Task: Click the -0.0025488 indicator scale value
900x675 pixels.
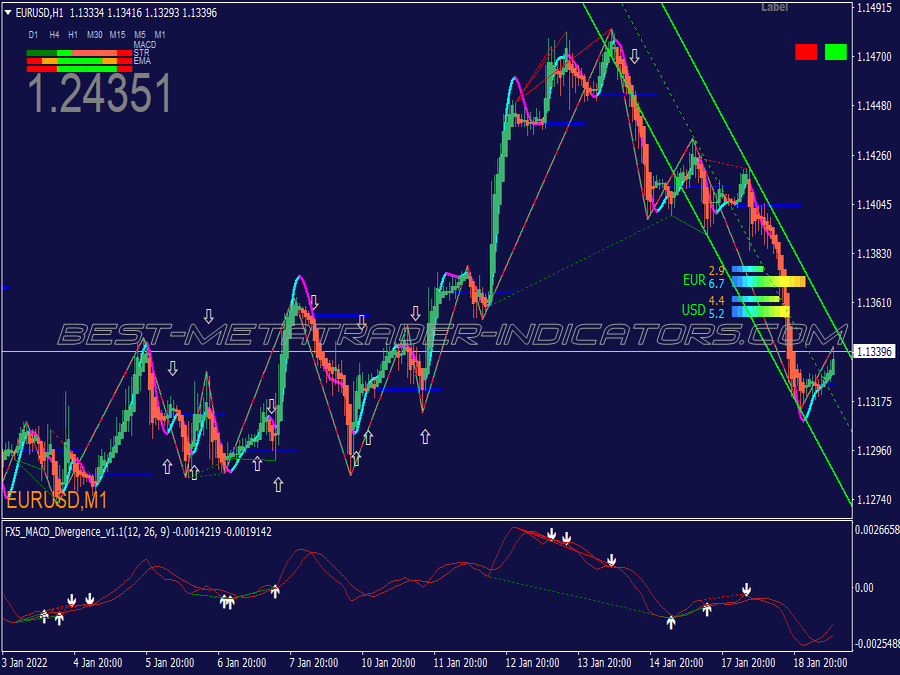Action: click(x=877, y=644)
